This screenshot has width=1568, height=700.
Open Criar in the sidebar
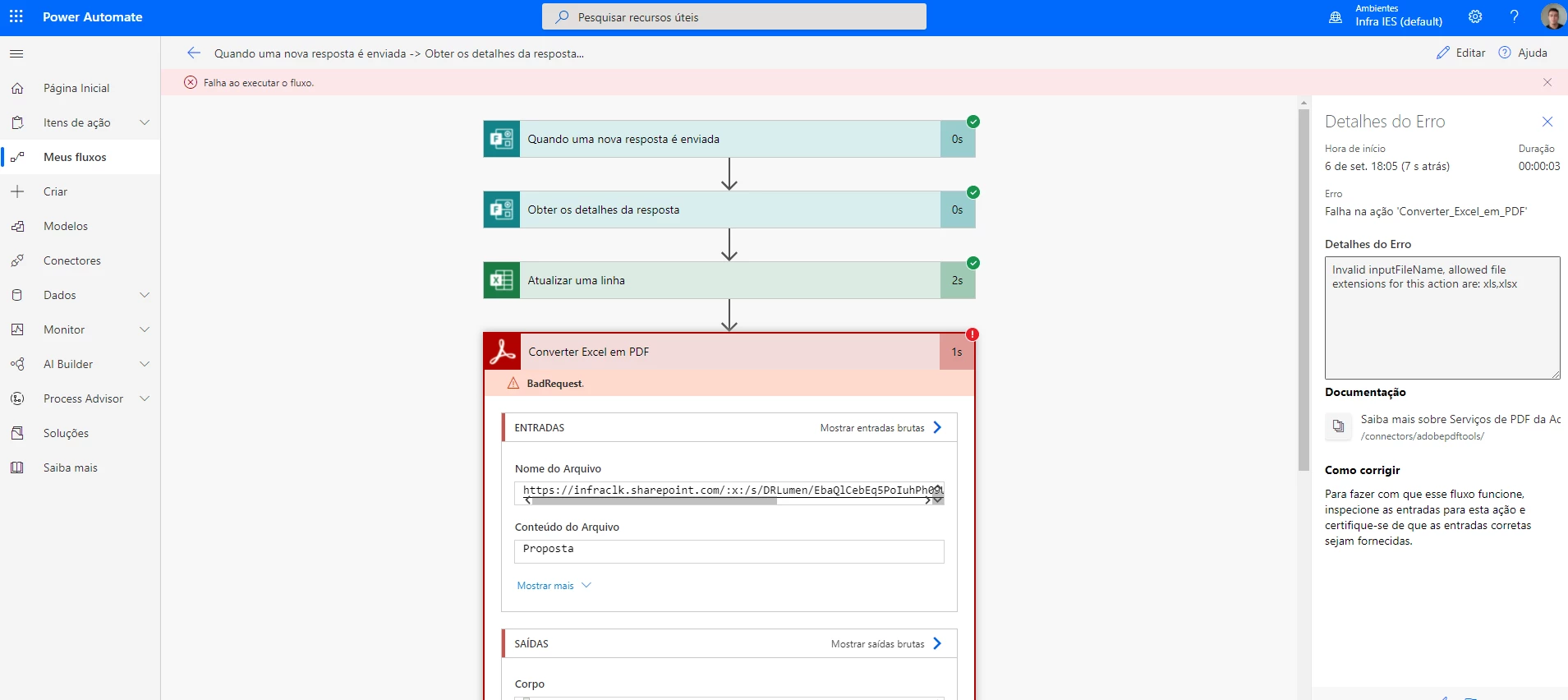pos(80,191)
